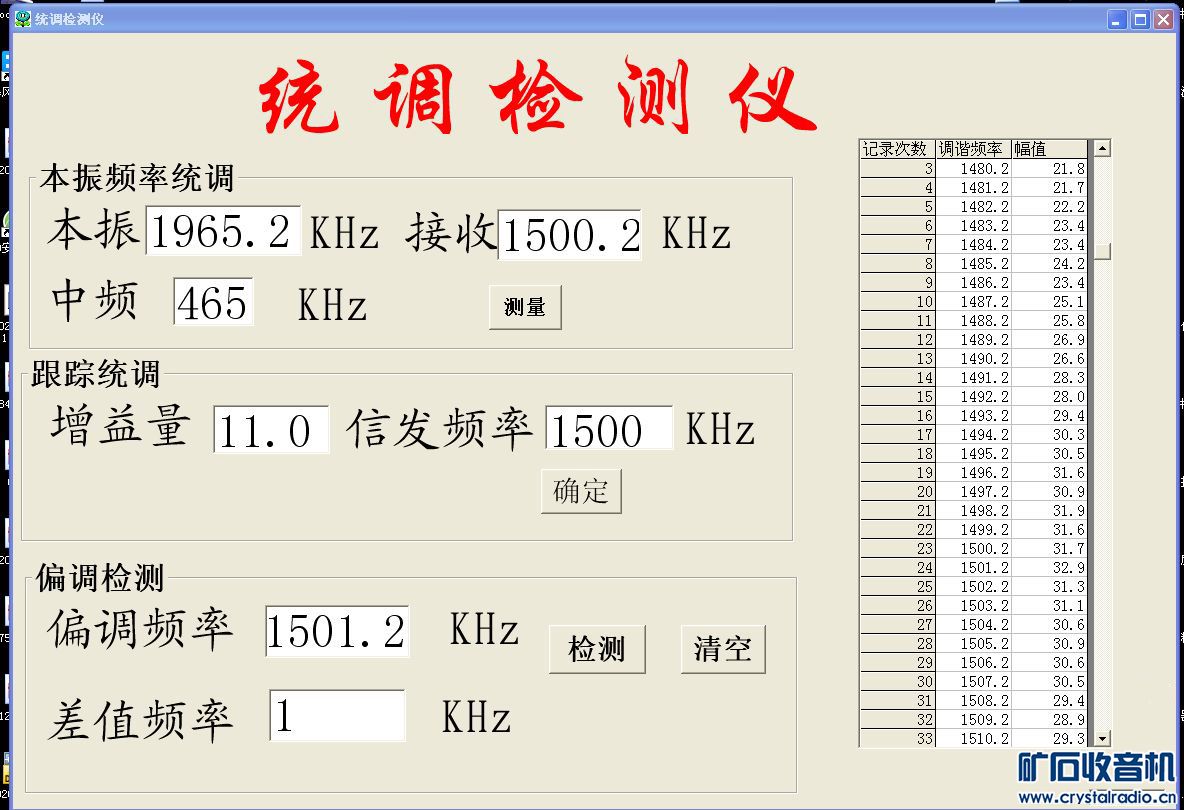Screen dimensions: 1184x810
Task: Select amplitude cell 24.2 in row 8
Action: (x=1049, y=263)
